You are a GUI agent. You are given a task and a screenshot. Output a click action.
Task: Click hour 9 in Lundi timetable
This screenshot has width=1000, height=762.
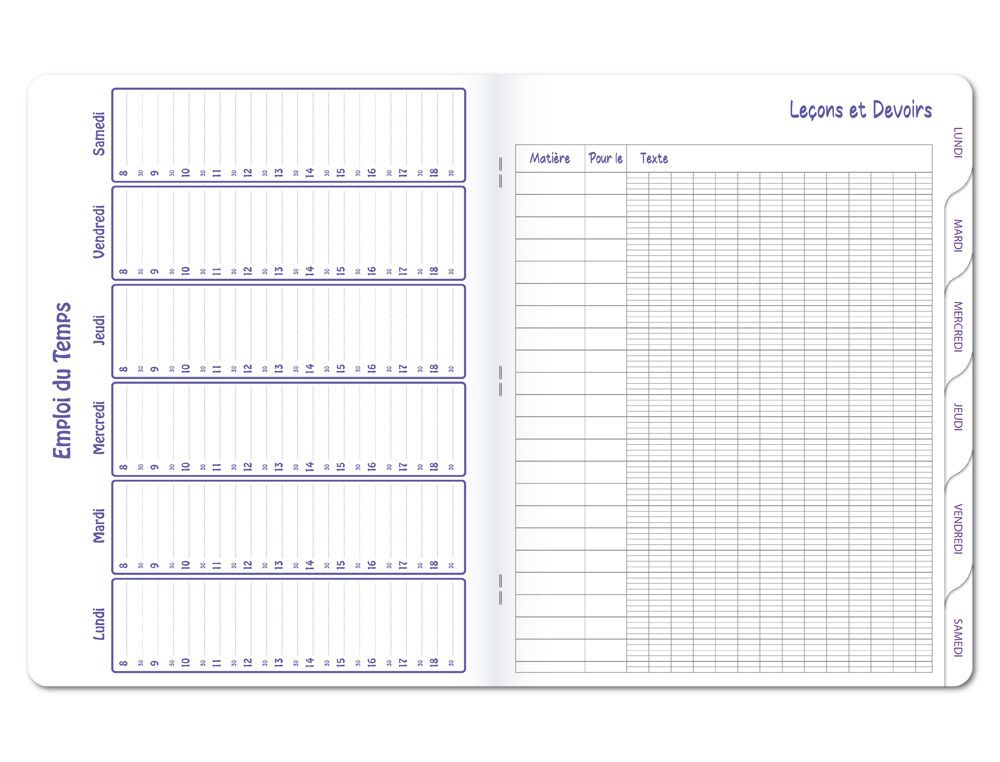(x=154, y=663)
